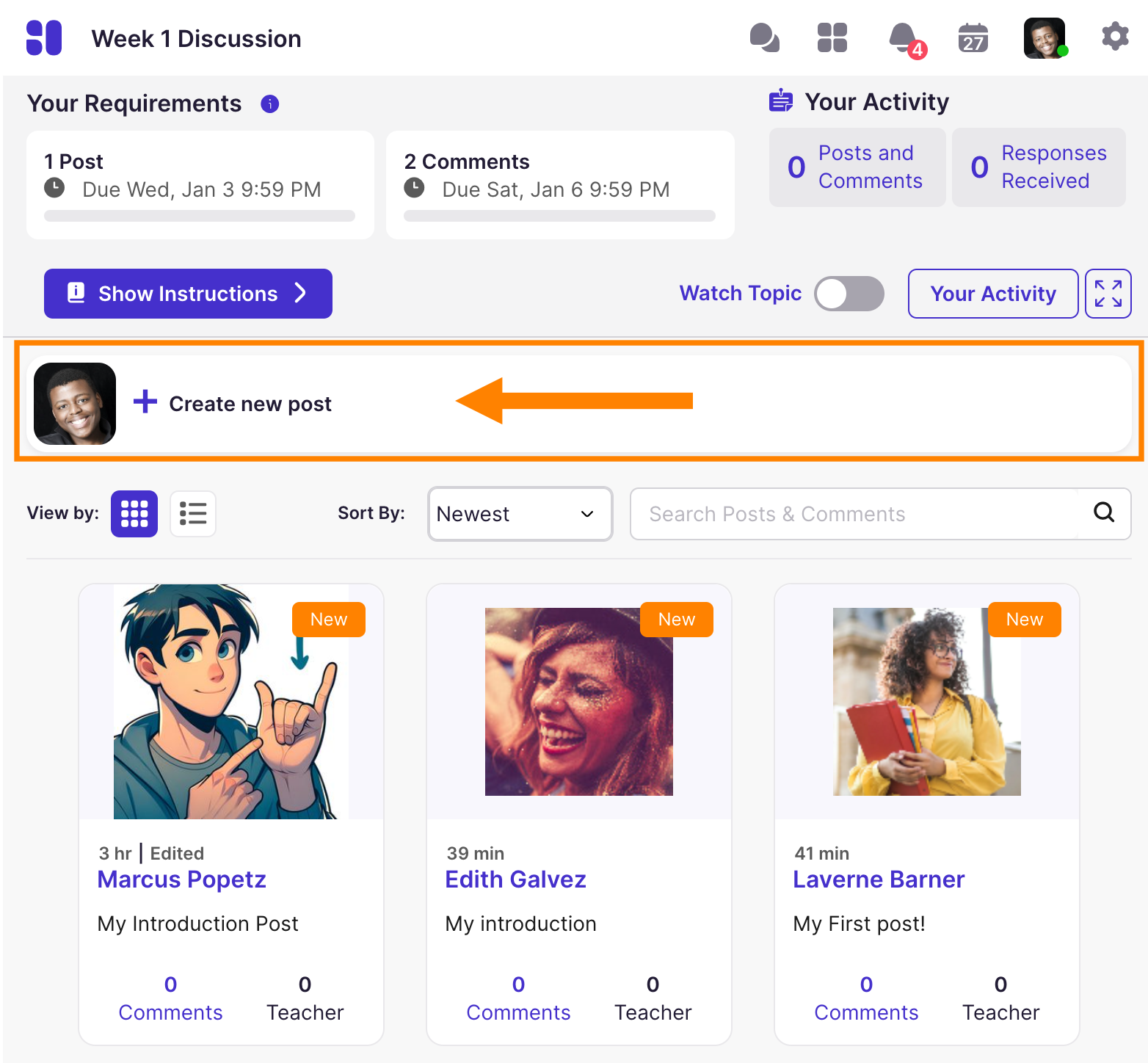Click the 1 Post progress bar
Screen dimensions: 1148x1063
tap(199, 216)
